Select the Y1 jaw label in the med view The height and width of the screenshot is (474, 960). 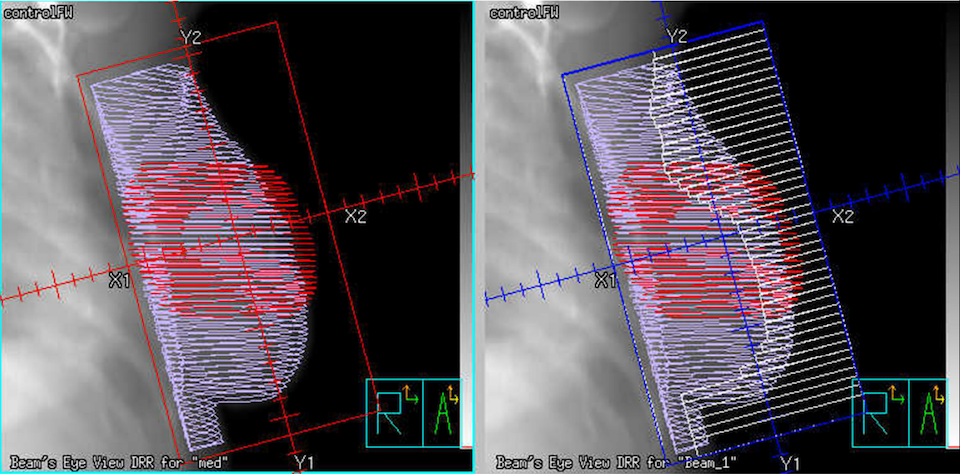[304, 461]
